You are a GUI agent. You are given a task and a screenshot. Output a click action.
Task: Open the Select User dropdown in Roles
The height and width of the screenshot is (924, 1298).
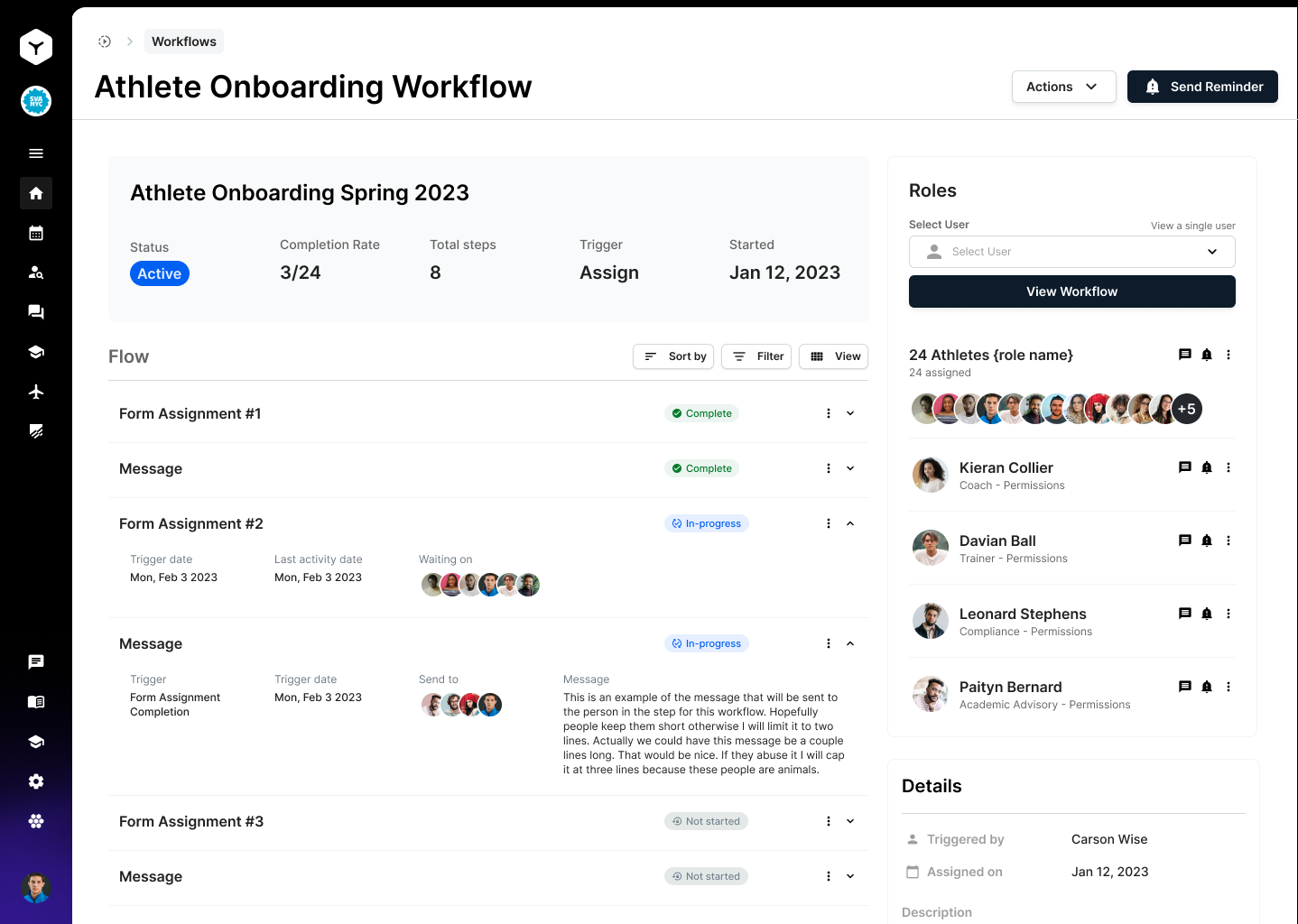(1071, 252)
